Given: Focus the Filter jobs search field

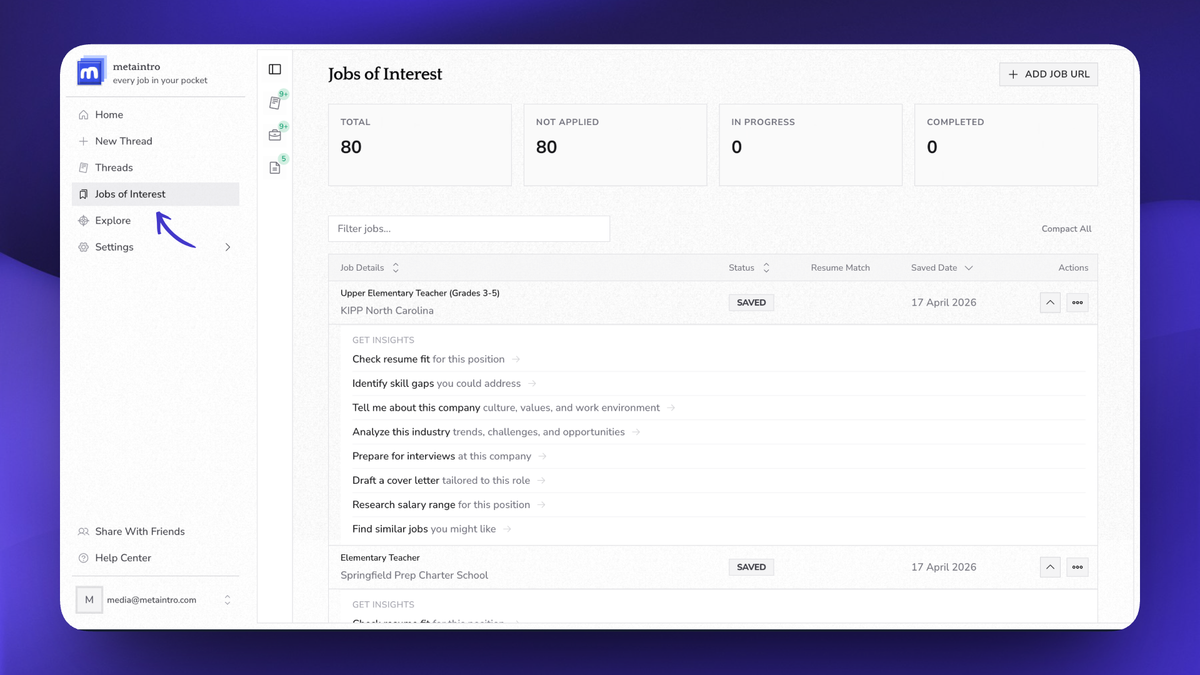Looking at the screenshot, I should [x=469, y=228].
